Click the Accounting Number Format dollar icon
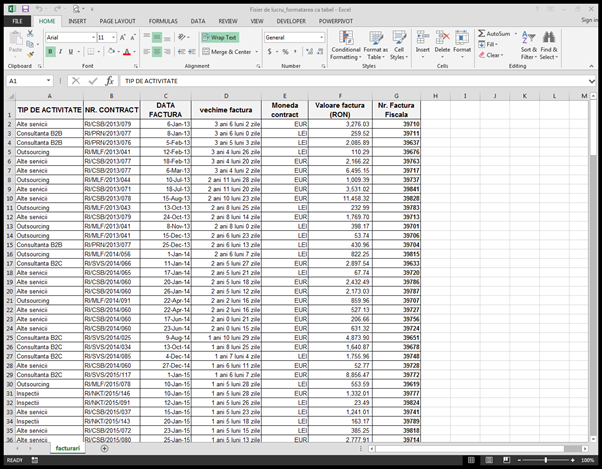The width and height of the screenshot is (602, 469). 270,51
